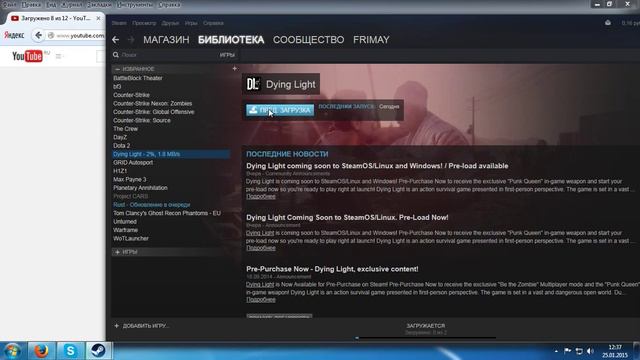Click the YouTube logo in browser
The image size is (640, 360).
pos(27,56)
